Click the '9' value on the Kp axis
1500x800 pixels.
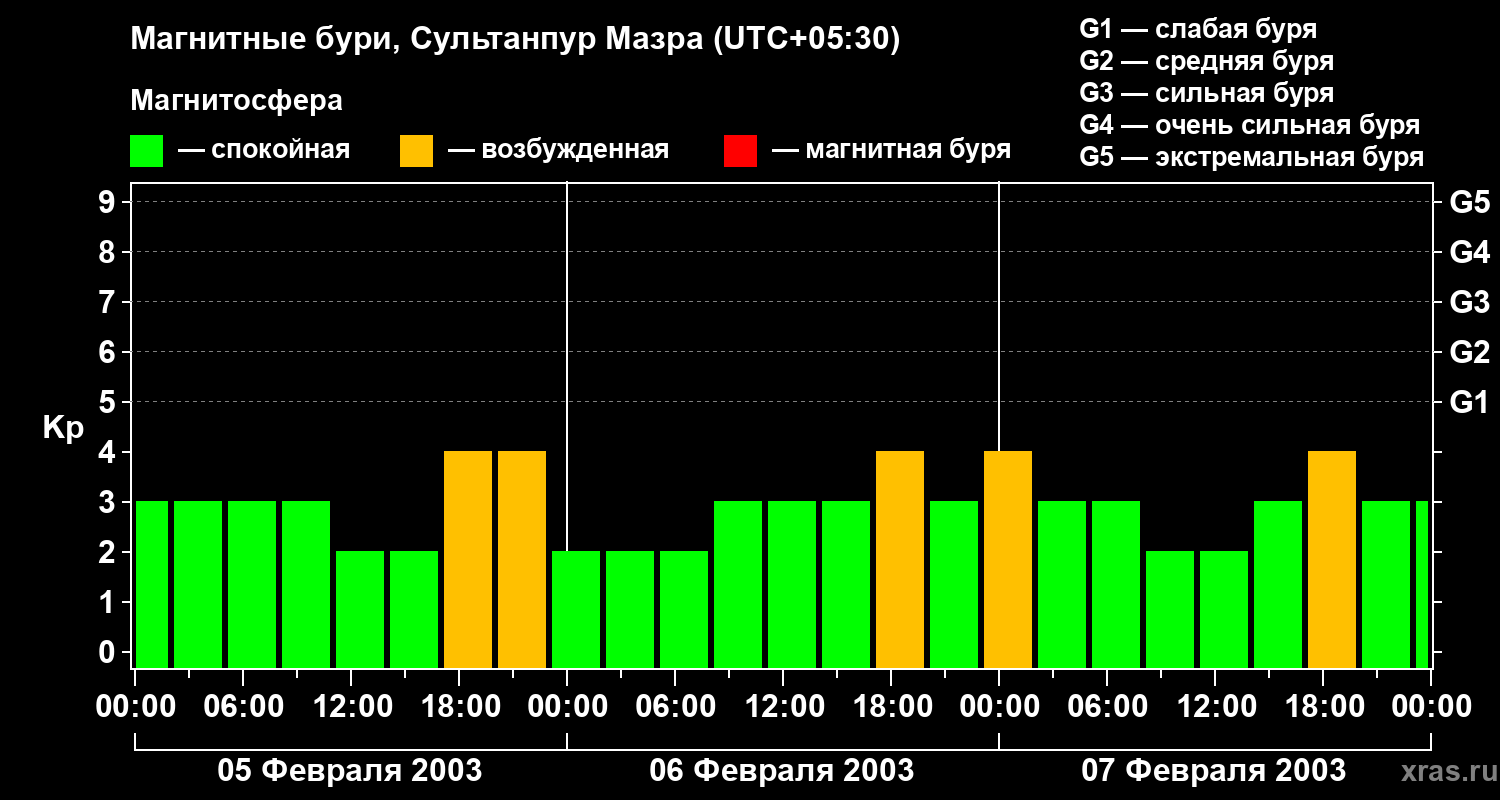coord(109,202)
